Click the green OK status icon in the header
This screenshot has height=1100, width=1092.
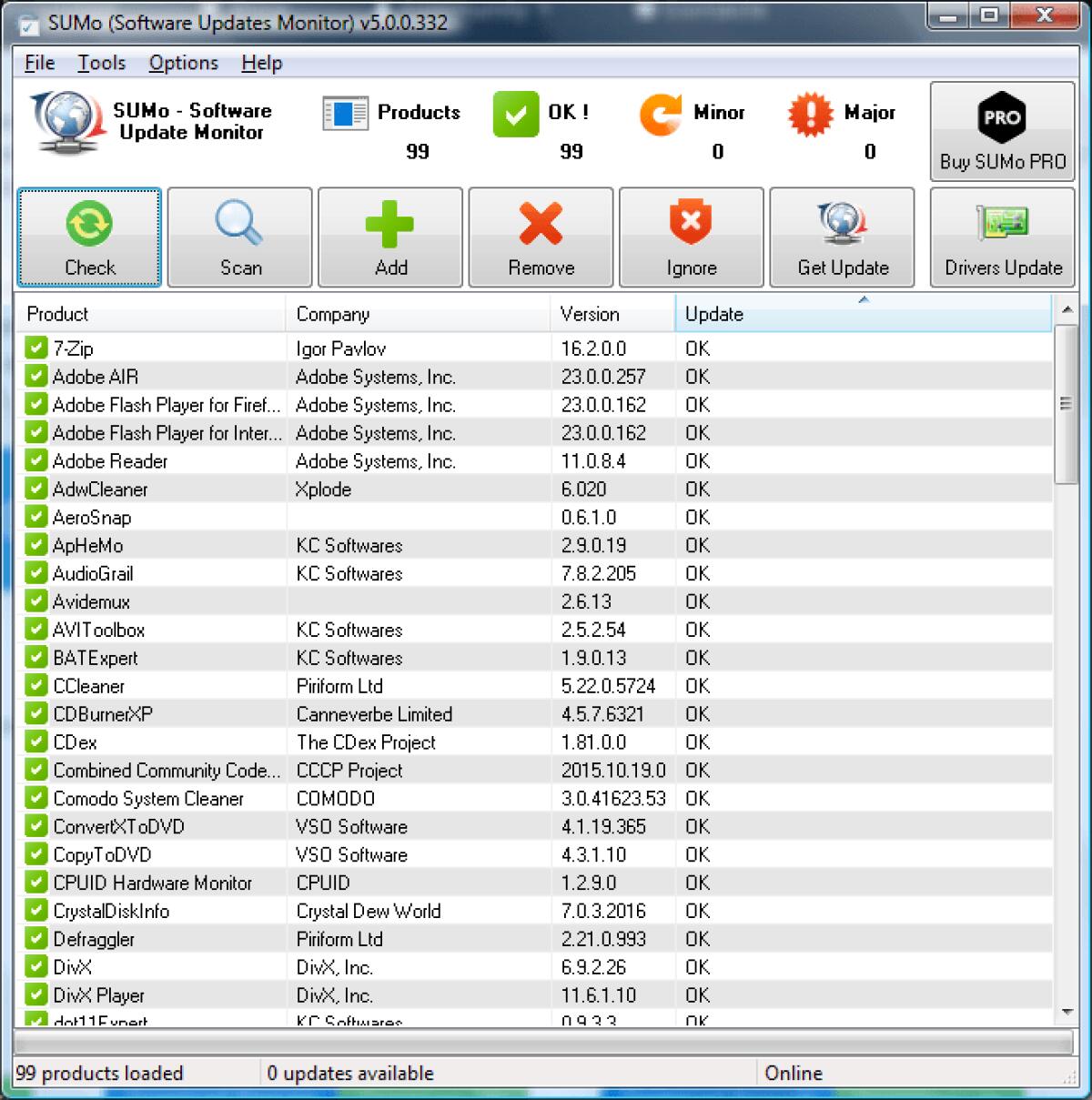click(x=516, y=114)
